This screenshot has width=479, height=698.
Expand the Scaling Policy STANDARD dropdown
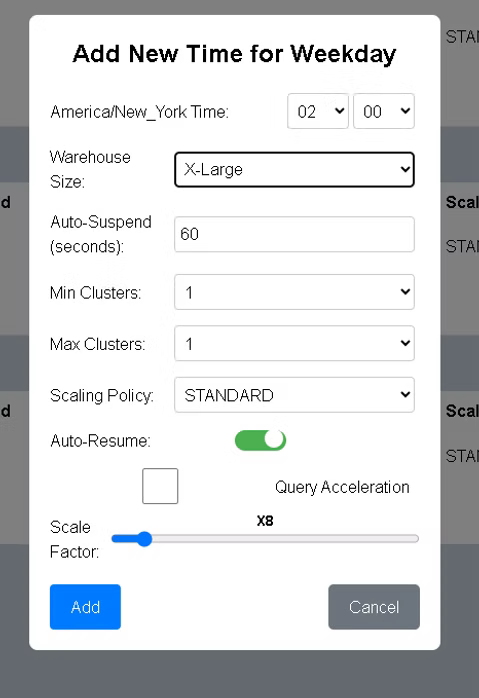point(294,395)
